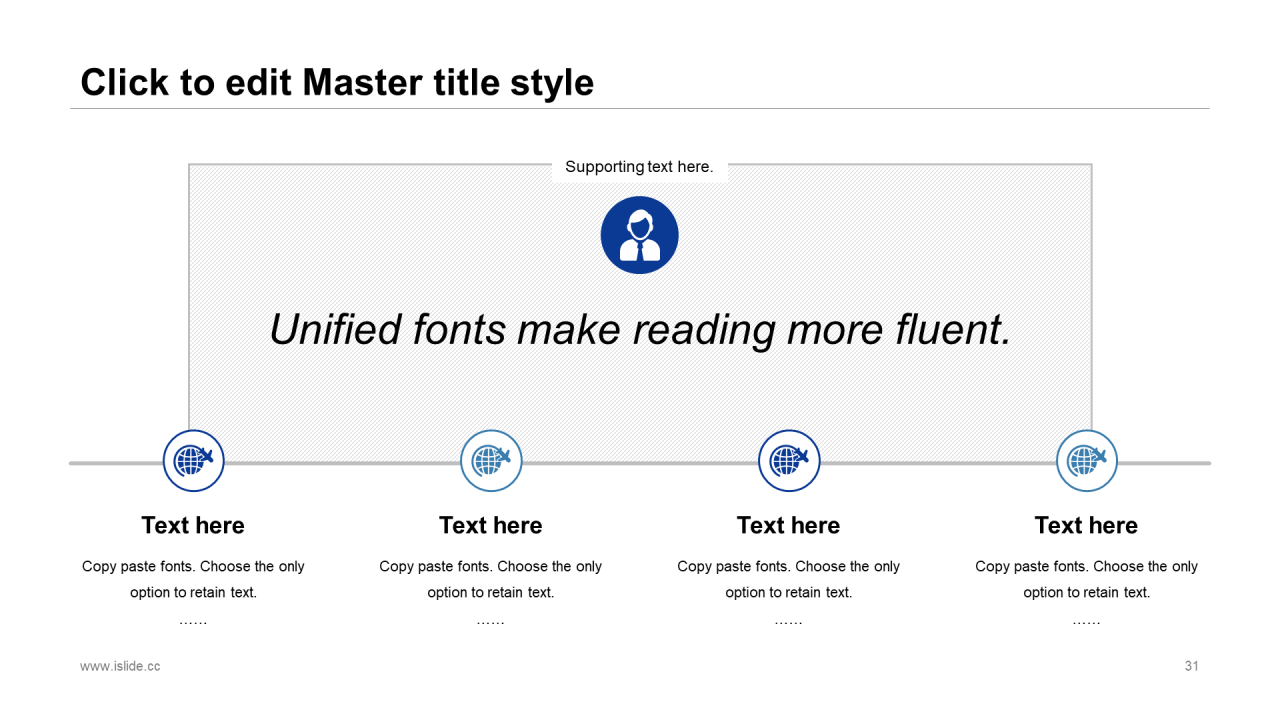Select the leftmost globe airplane icon
Screen dimensions: 1280x720
point(193,461)
